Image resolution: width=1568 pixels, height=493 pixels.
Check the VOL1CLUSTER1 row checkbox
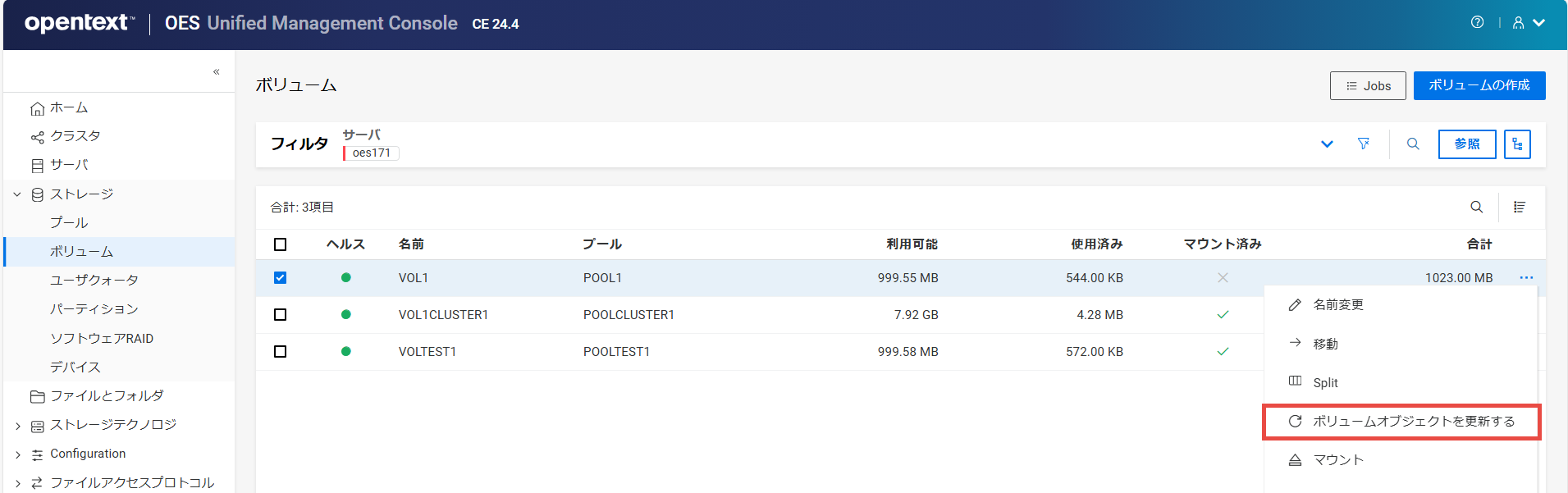coord(281,315)
